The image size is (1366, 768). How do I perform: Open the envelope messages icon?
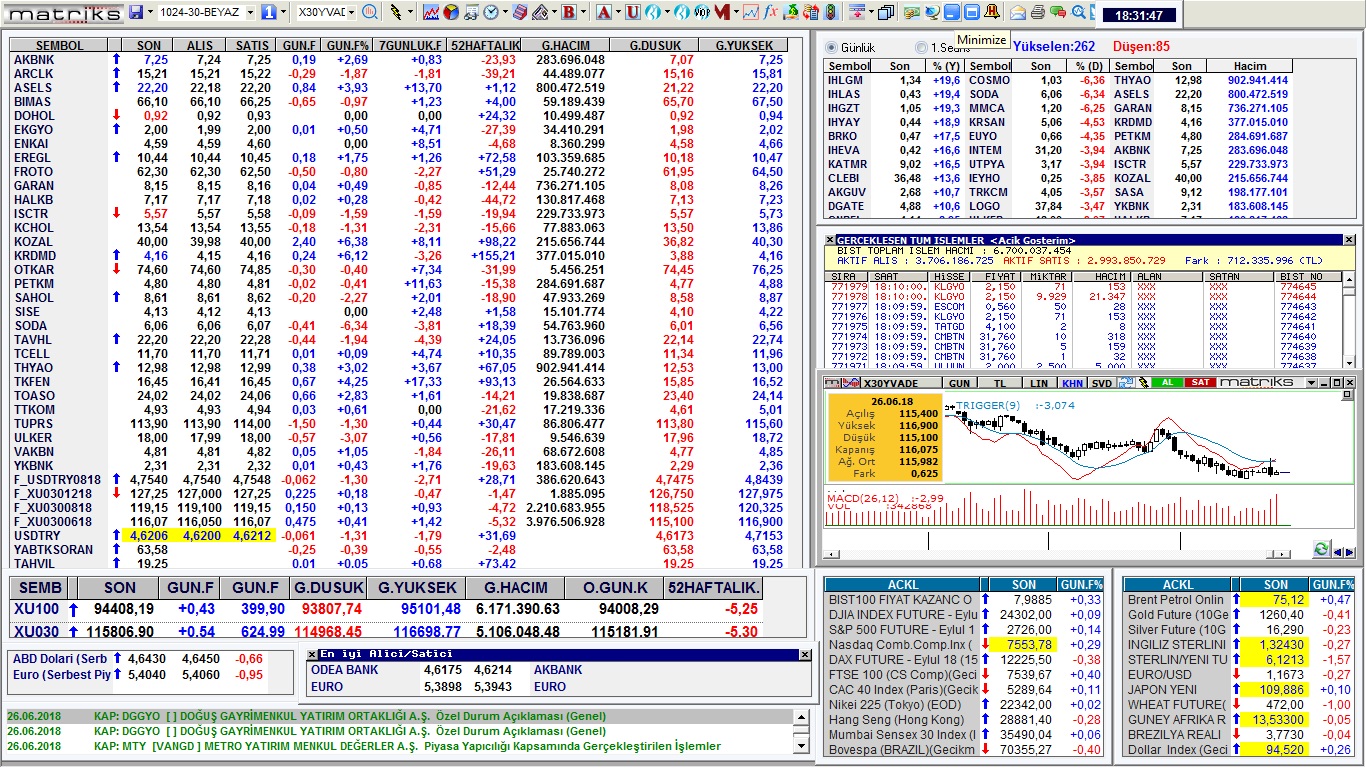pos(1018,12)
